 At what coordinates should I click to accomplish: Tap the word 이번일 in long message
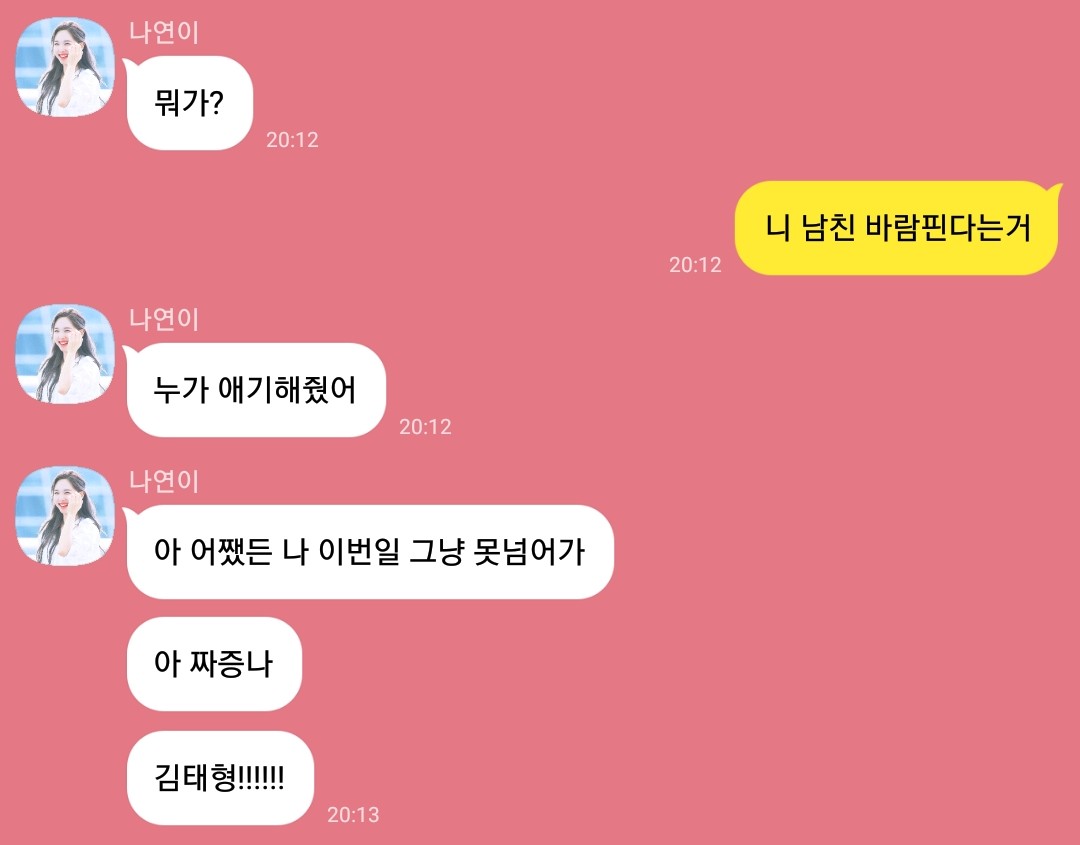coord(359,552)
